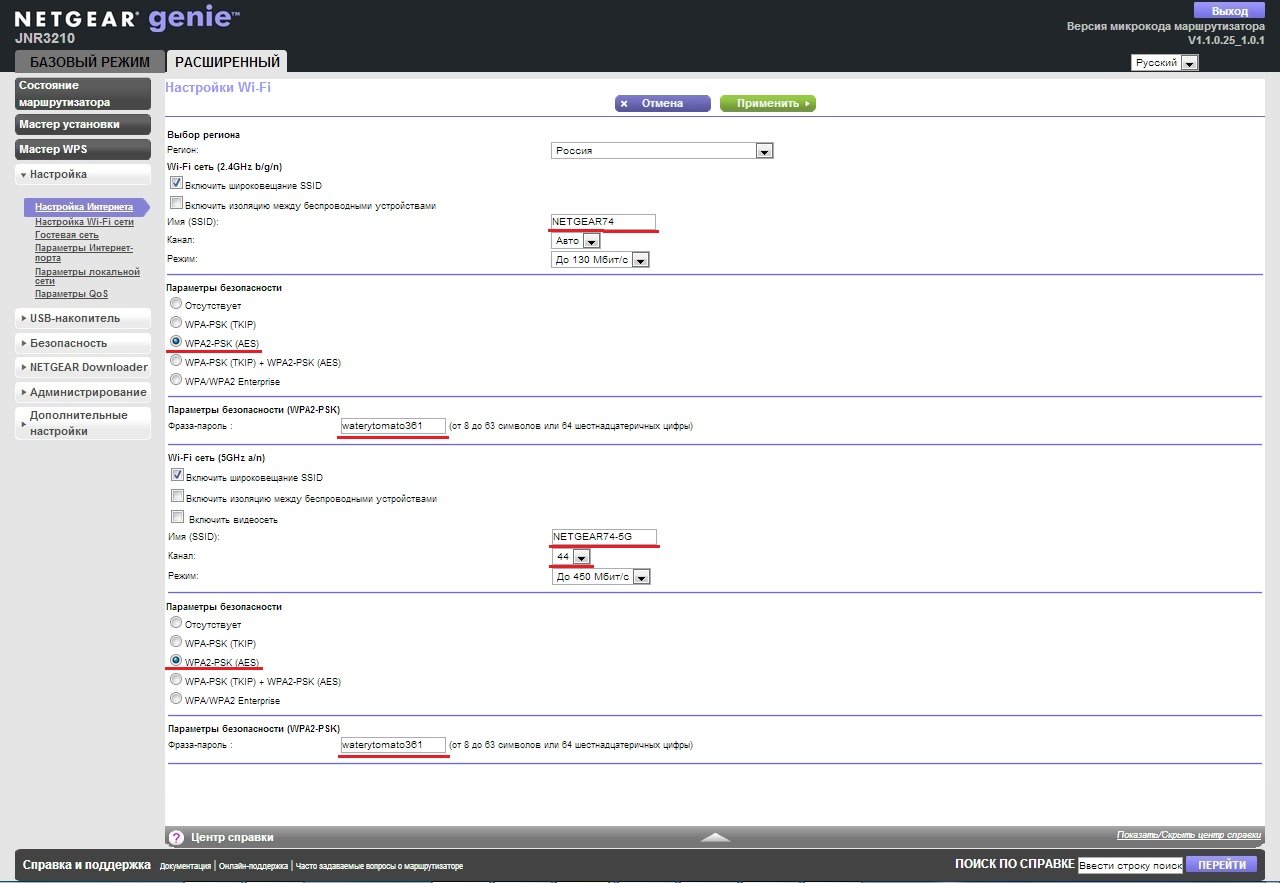Toggle SSID broadcast checkbox for 2.4GHz network
The width and height of the screenshot is (1280, 883).
coord(177,184)
